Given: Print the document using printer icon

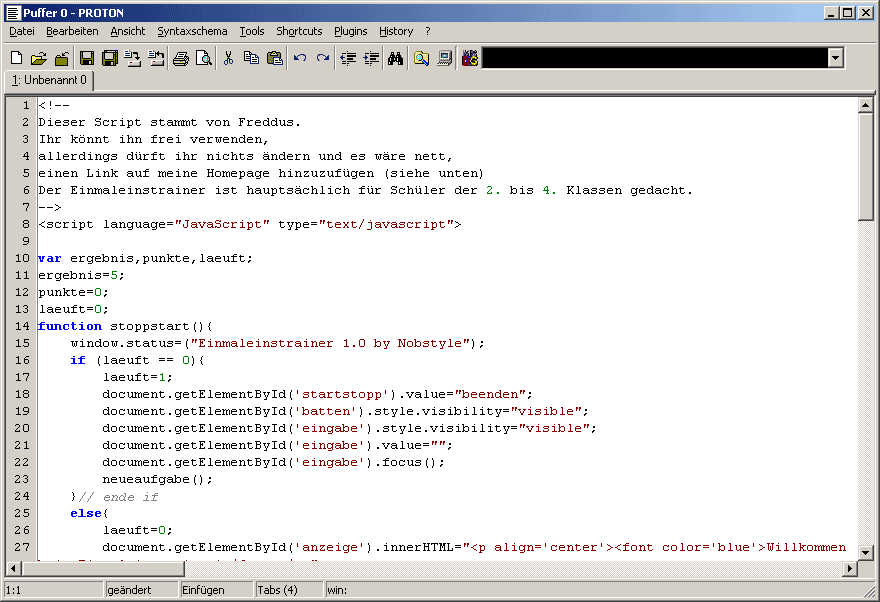Looking at the screenshot, I should [180, 59].
